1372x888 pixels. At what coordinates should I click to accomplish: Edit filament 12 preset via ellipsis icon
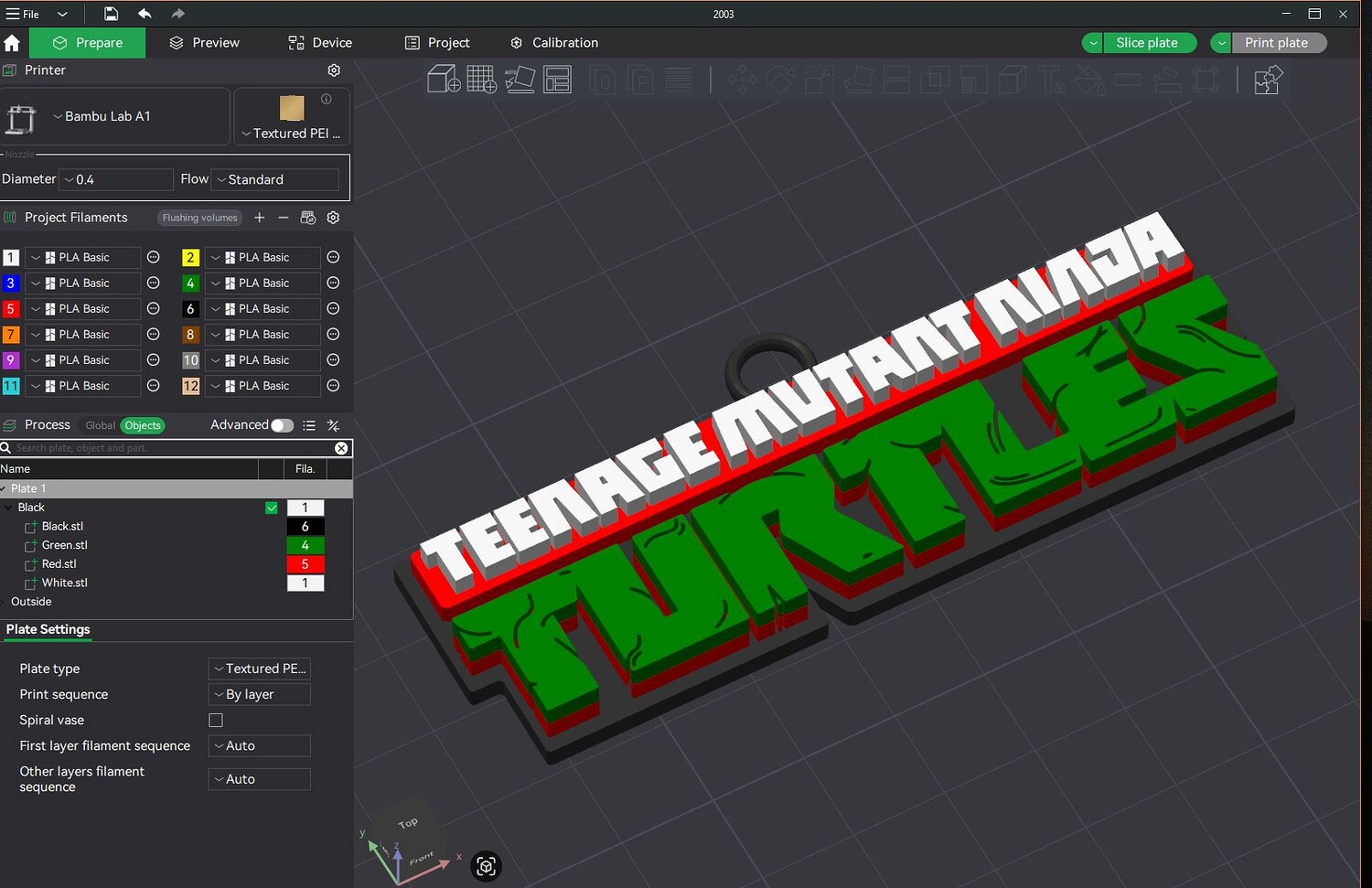click(333, 386)
